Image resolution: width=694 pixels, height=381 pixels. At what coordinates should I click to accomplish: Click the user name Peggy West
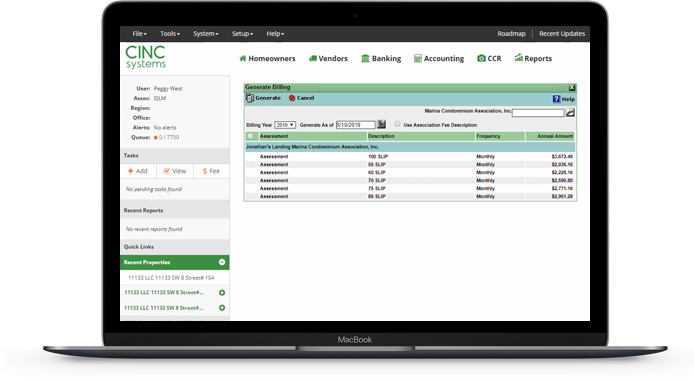pyautogui.click(x=168, y=89)
